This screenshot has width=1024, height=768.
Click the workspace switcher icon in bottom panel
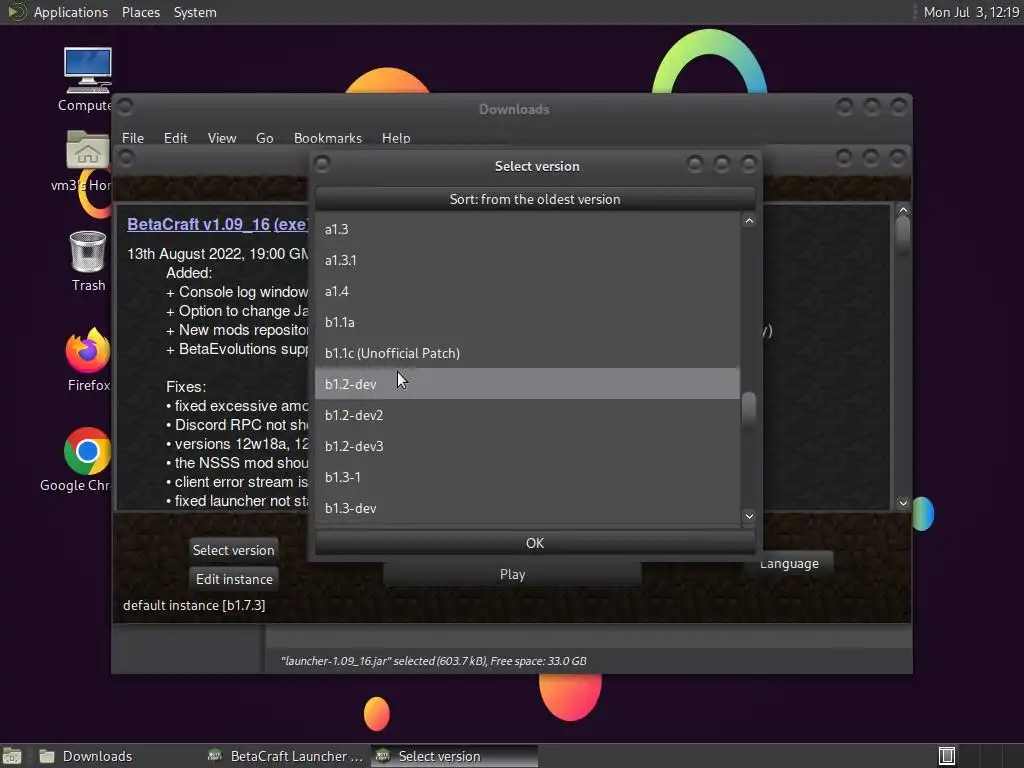click(x=946, y=756)
